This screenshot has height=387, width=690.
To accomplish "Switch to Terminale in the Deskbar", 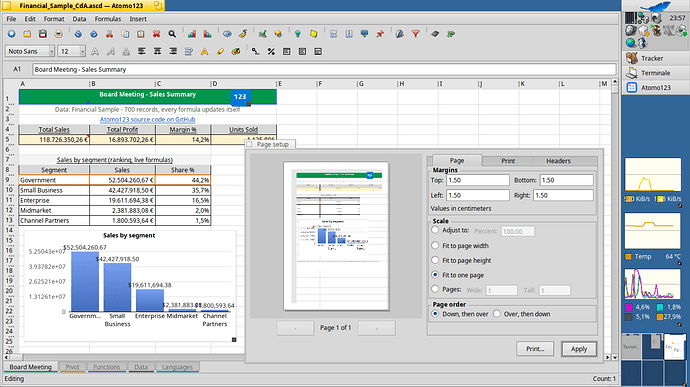I will pyautogui.click(x=656, y=73).
